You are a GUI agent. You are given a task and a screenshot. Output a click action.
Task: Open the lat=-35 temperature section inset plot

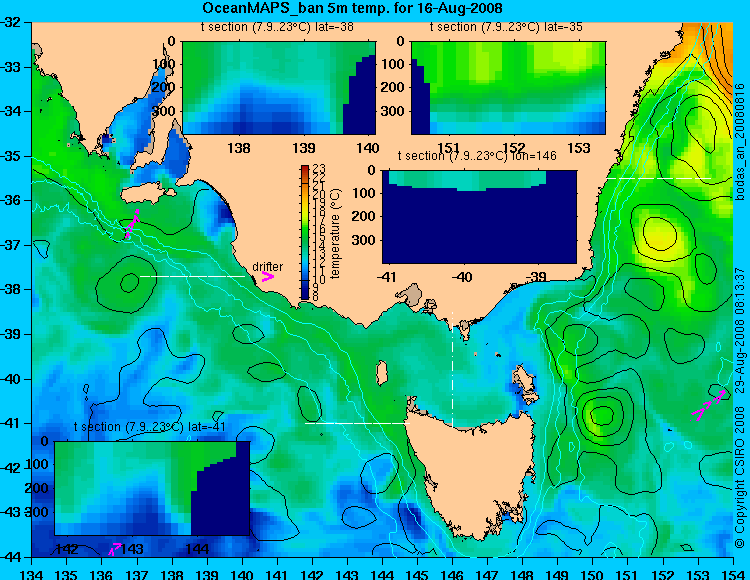tap(508, 88)
